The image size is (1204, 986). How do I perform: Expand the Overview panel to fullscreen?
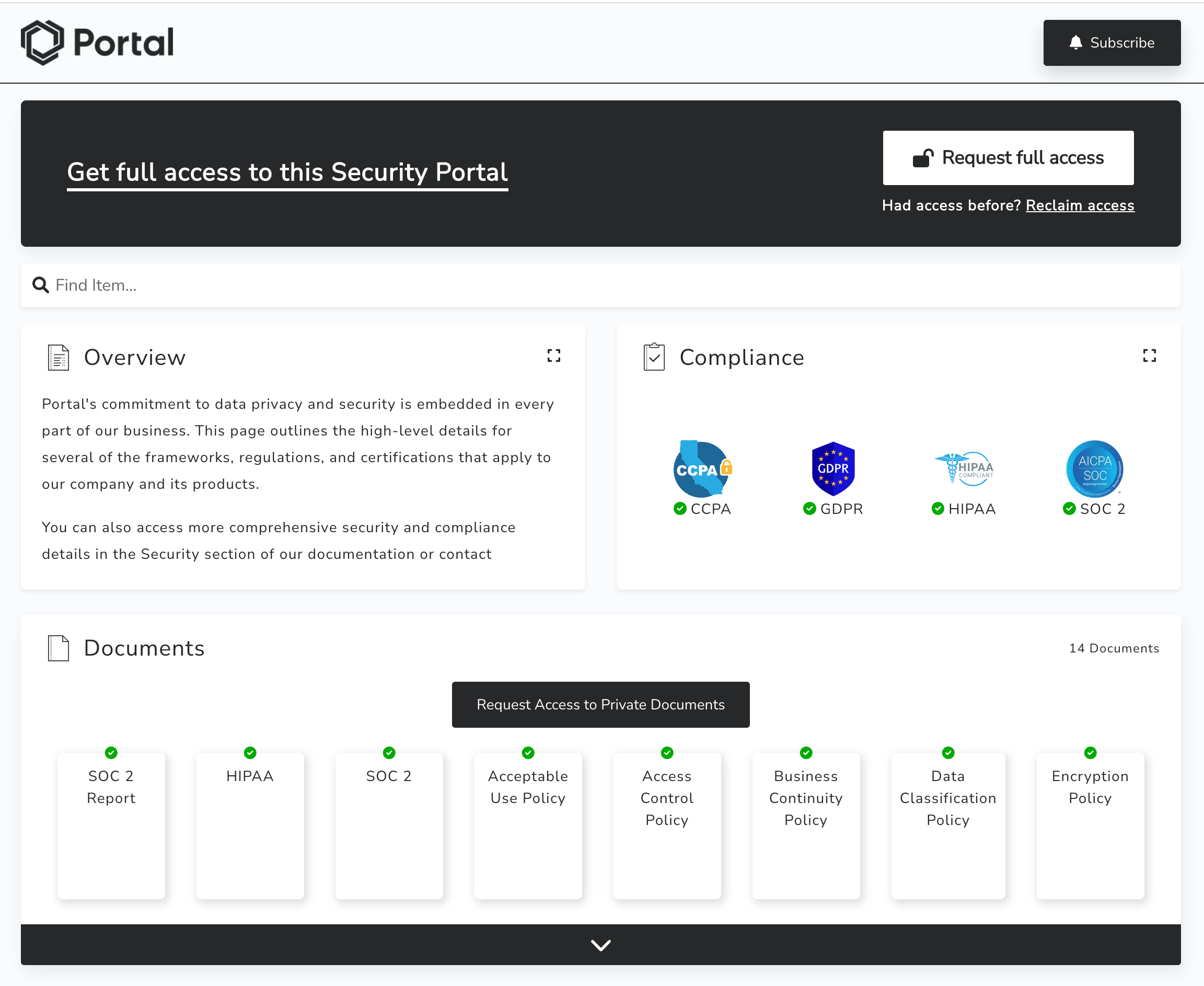(x=553, y=356)
